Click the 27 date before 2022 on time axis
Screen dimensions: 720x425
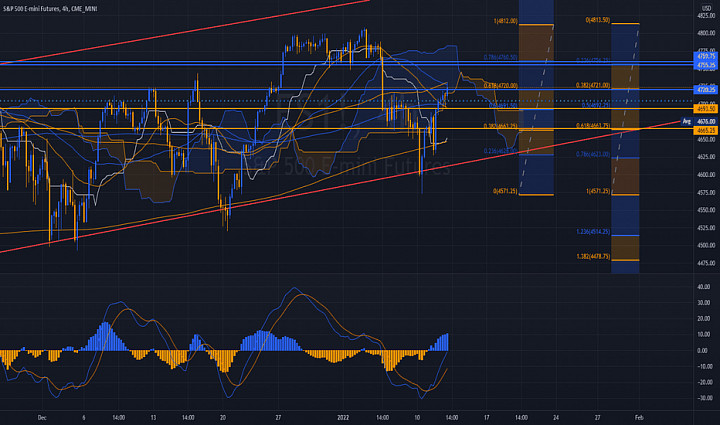tap(278, 418)
